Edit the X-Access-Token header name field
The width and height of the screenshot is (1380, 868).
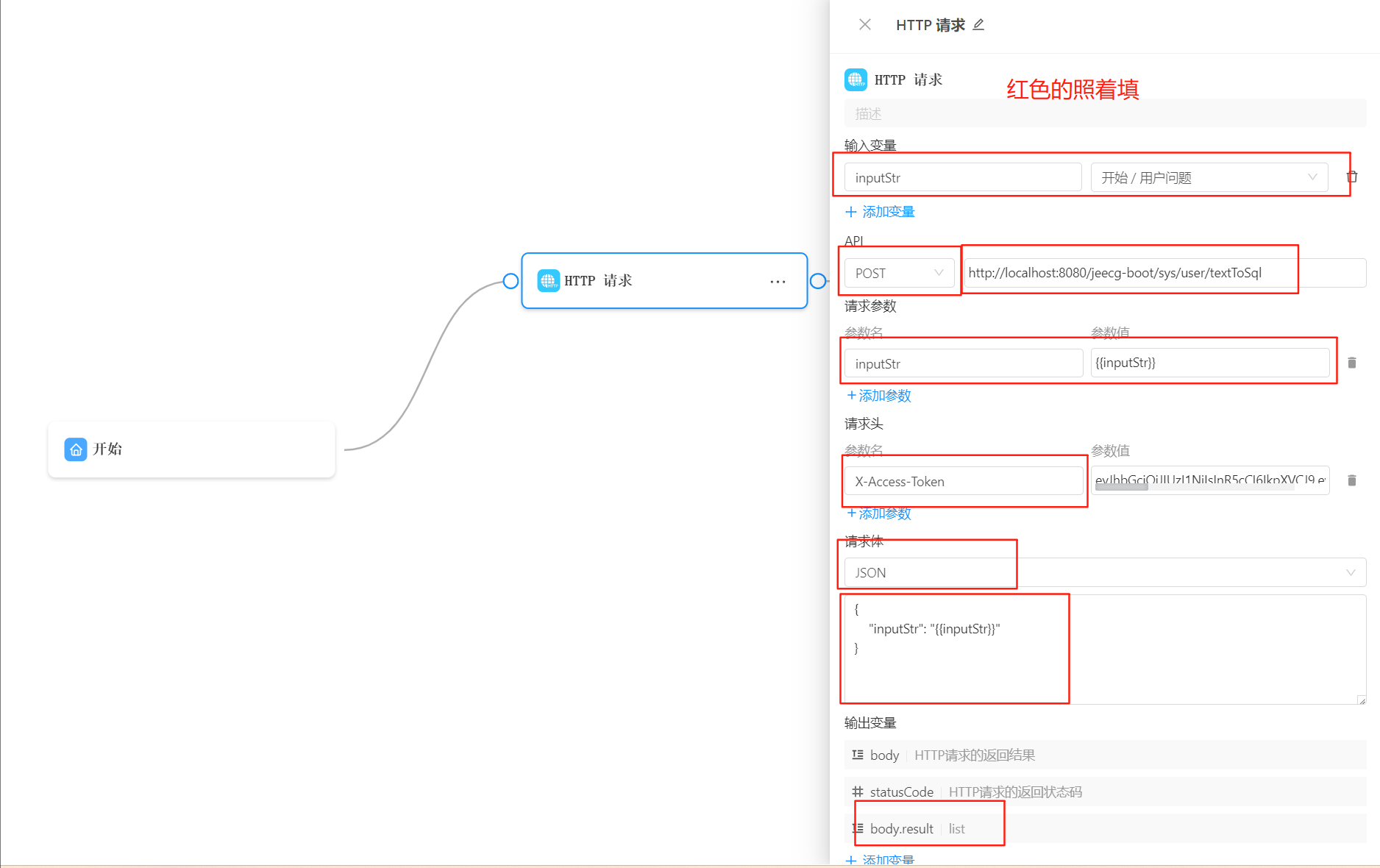click(x=964, y=481)
